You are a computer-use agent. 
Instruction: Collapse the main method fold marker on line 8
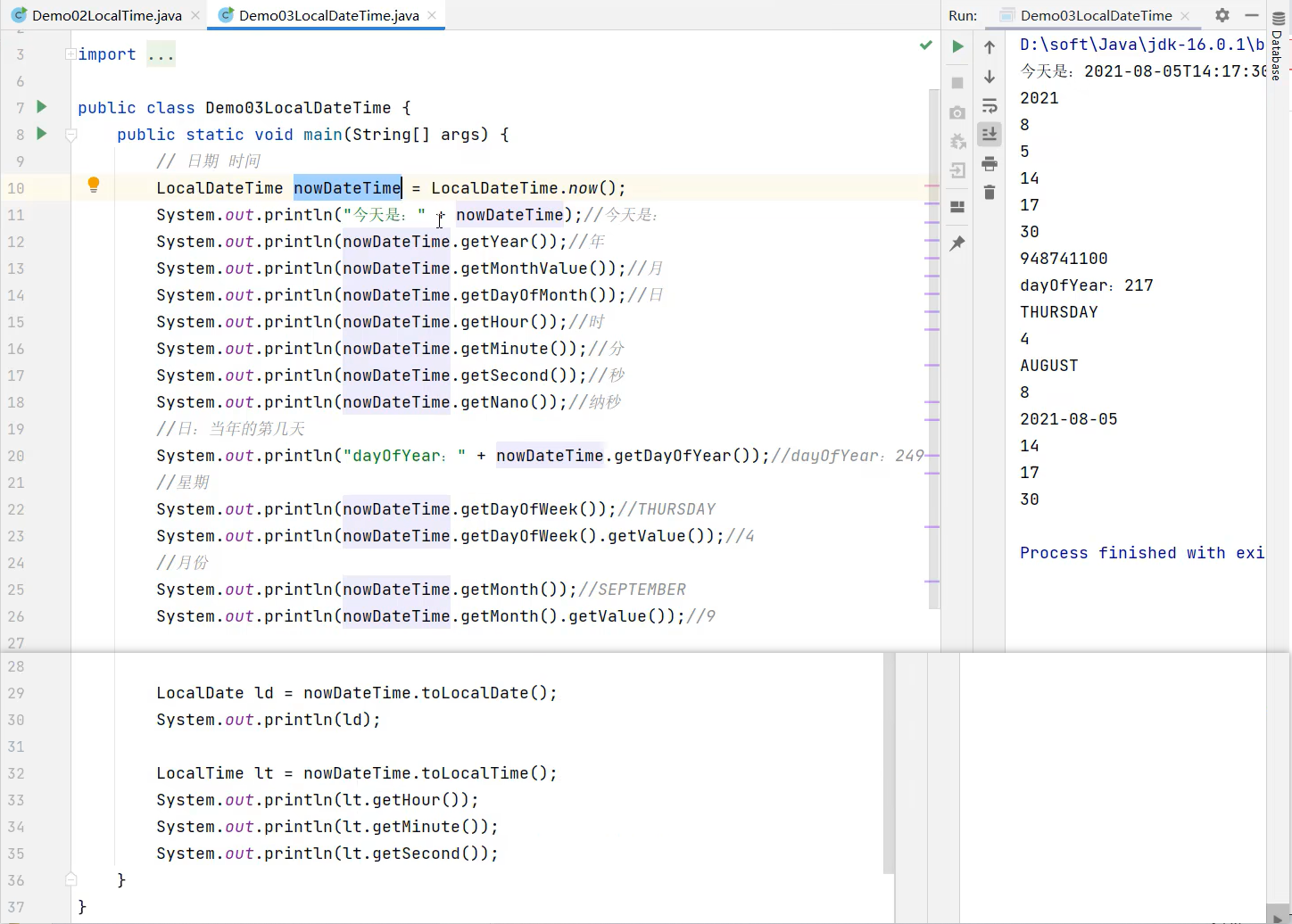[70, 135]
